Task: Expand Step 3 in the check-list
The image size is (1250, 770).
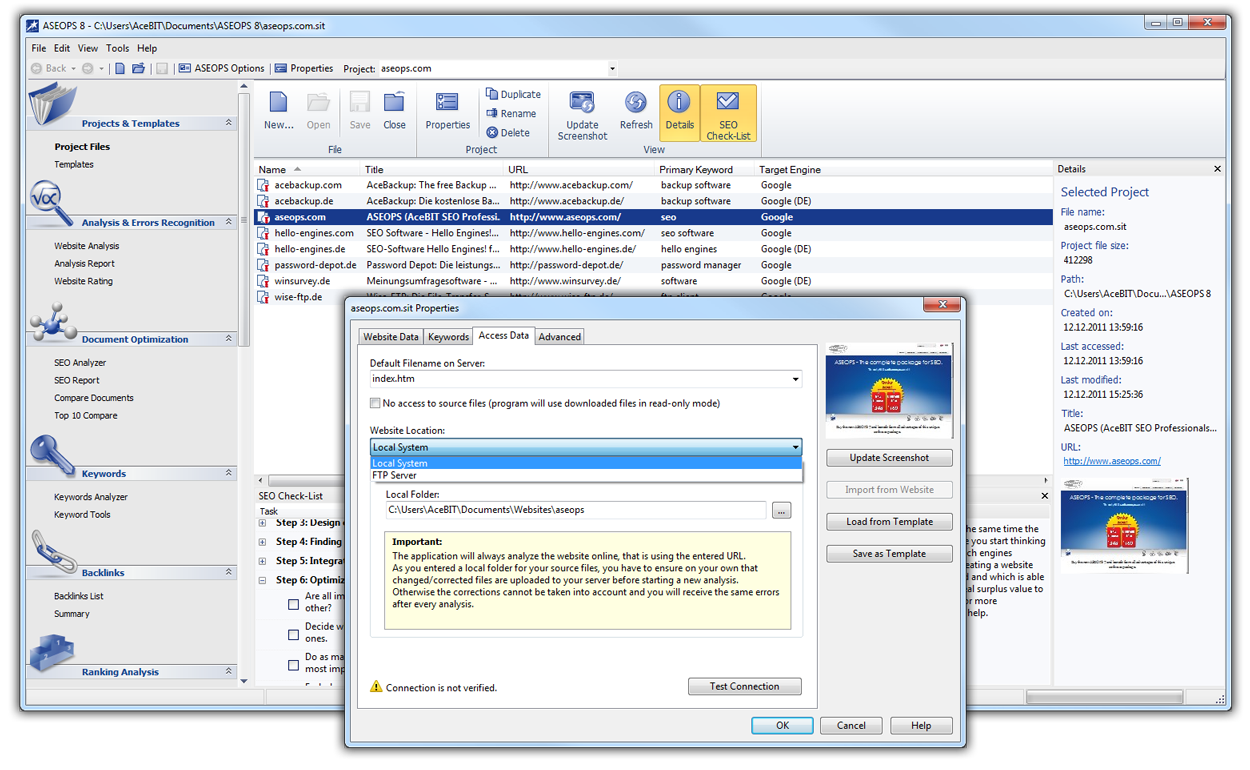Action: (x=263, y=522)
